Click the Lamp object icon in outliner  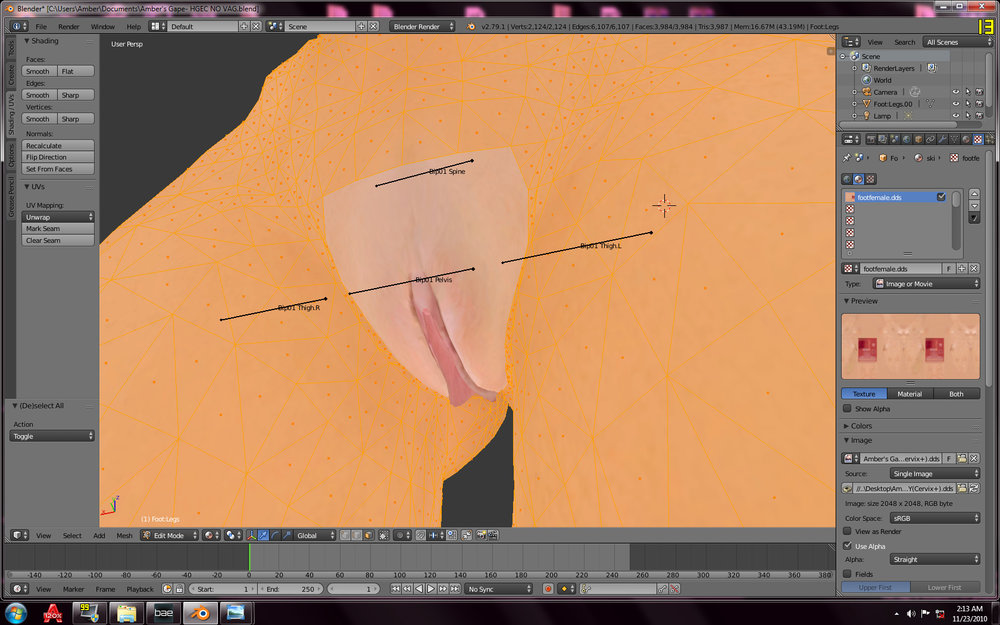click(x=867, y=115)
